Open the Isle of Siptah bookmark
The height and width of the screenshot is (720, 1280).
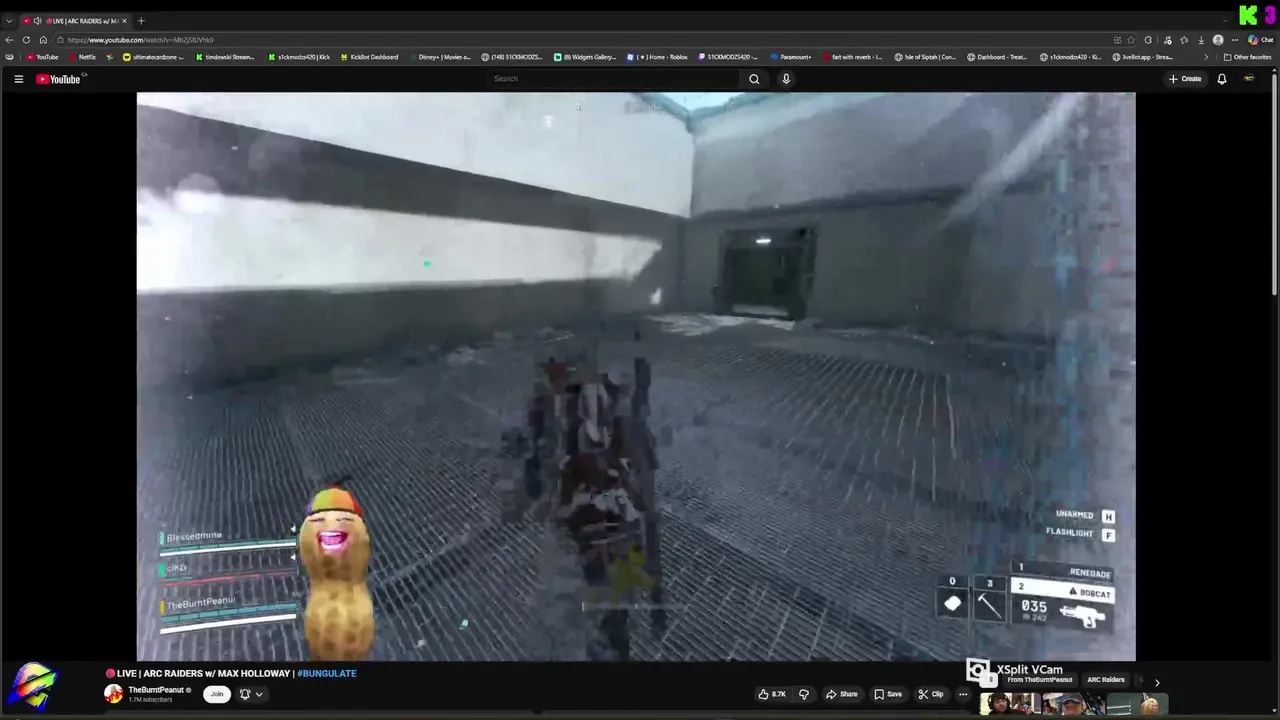coord(925,57)
